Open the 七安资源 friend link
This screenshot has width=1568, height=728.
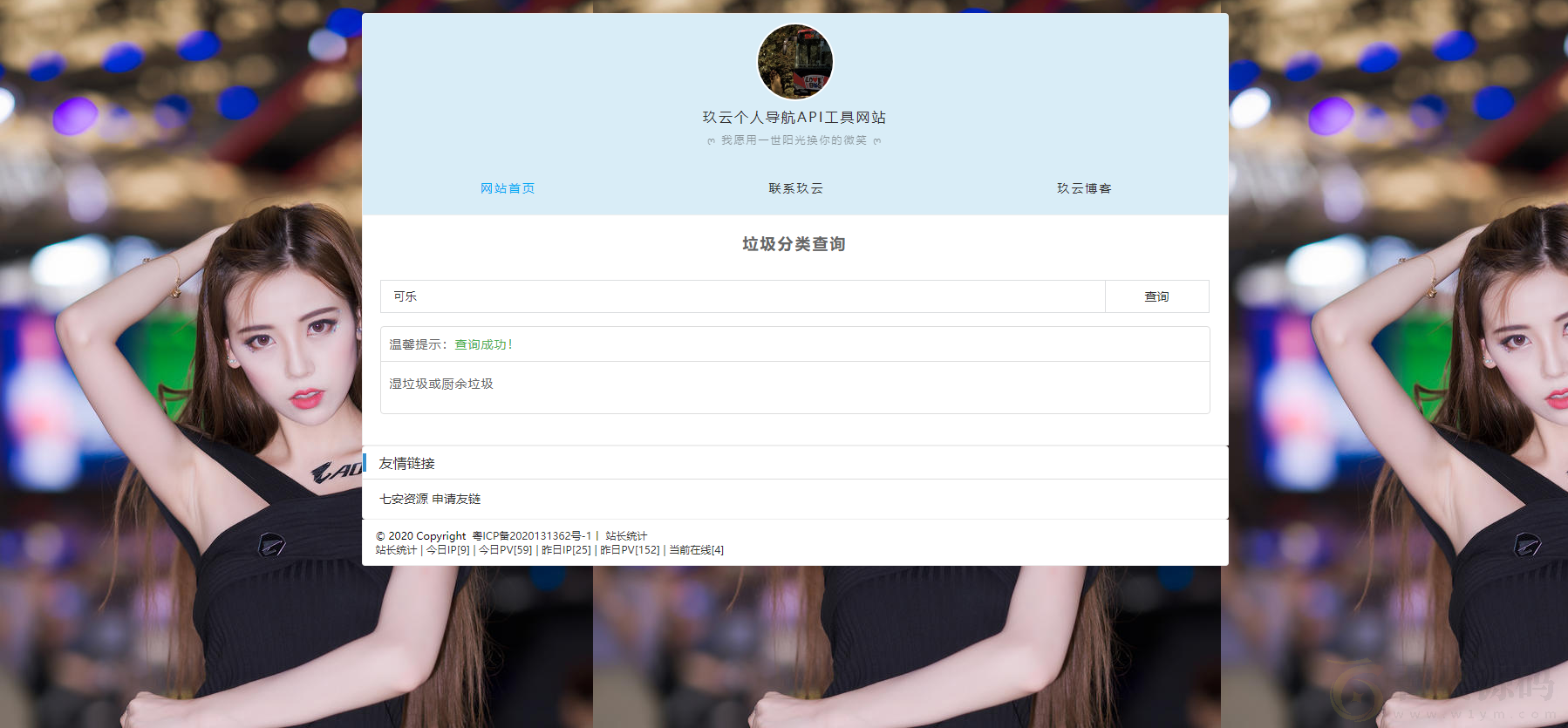pos(404,499)
